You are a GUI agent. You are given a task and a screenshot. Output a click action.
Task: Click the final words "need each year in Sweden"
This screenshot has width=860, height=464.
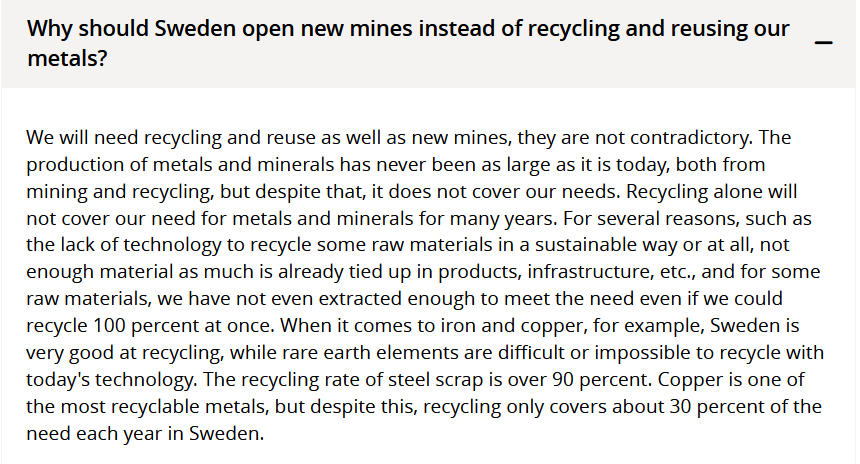[x=141, y=434]
